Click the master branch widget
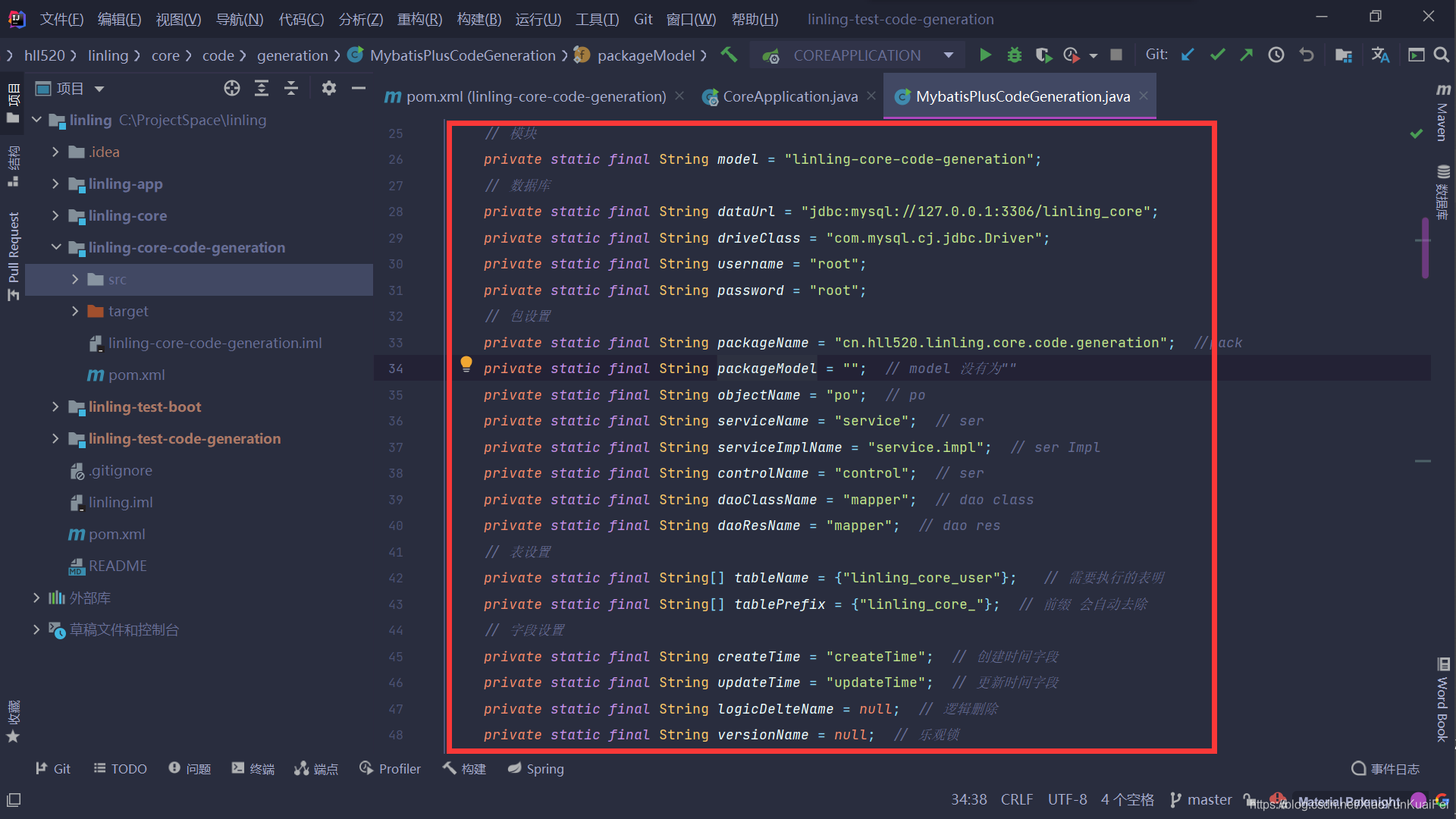The image size is (1456, 819). (1201, 800)
